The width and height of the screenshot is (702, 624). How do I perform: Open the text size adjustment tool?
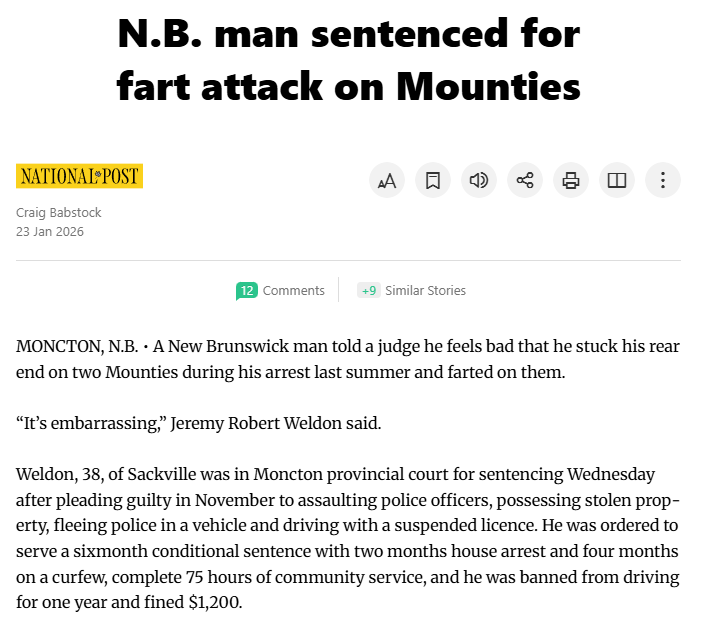coord(386,181)
